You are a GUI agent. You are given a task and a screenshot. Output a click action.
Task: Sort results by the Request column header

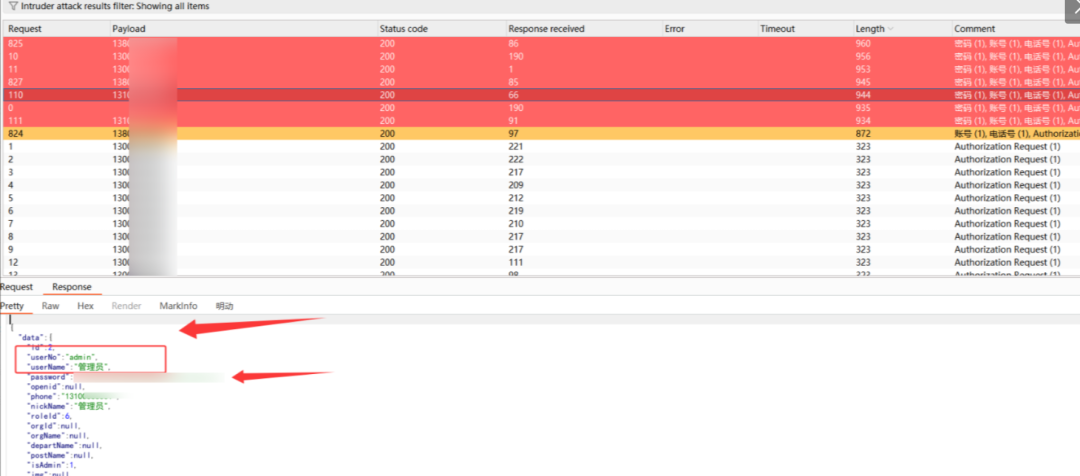[x=25, y=29]
